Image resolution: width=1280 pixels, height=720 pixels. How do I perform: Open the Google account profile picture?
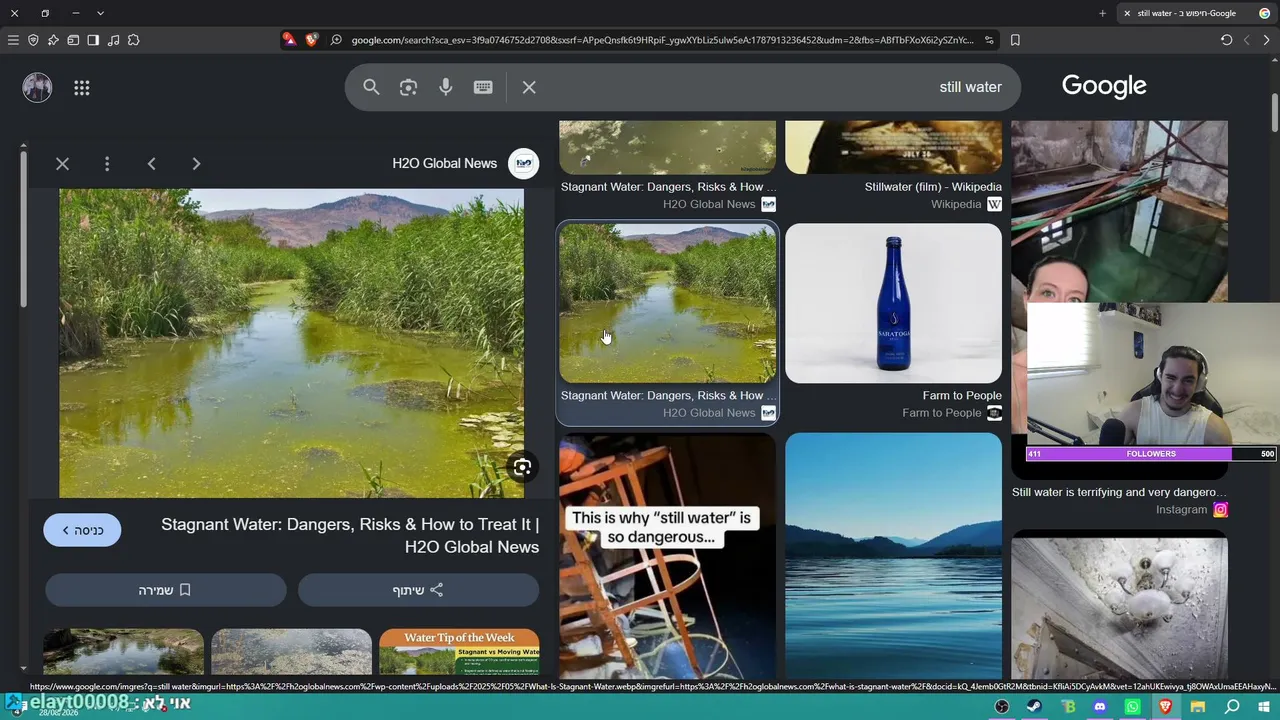(37, 87)
